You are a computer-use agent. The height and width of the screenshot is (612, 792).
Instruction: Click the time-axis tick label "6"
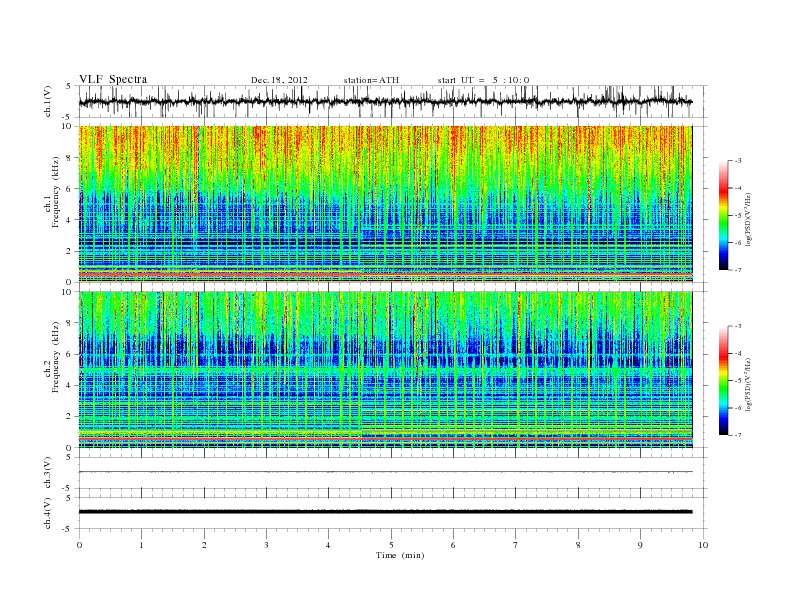coord(453,545)
